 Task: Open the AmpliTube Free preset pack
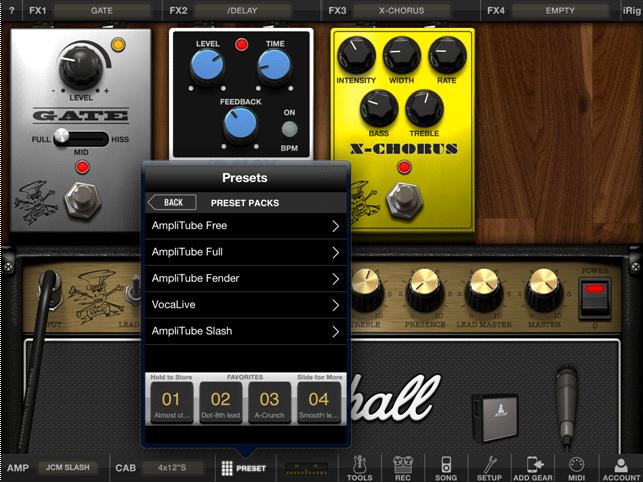pyautogui.click(x=245, y=226)
